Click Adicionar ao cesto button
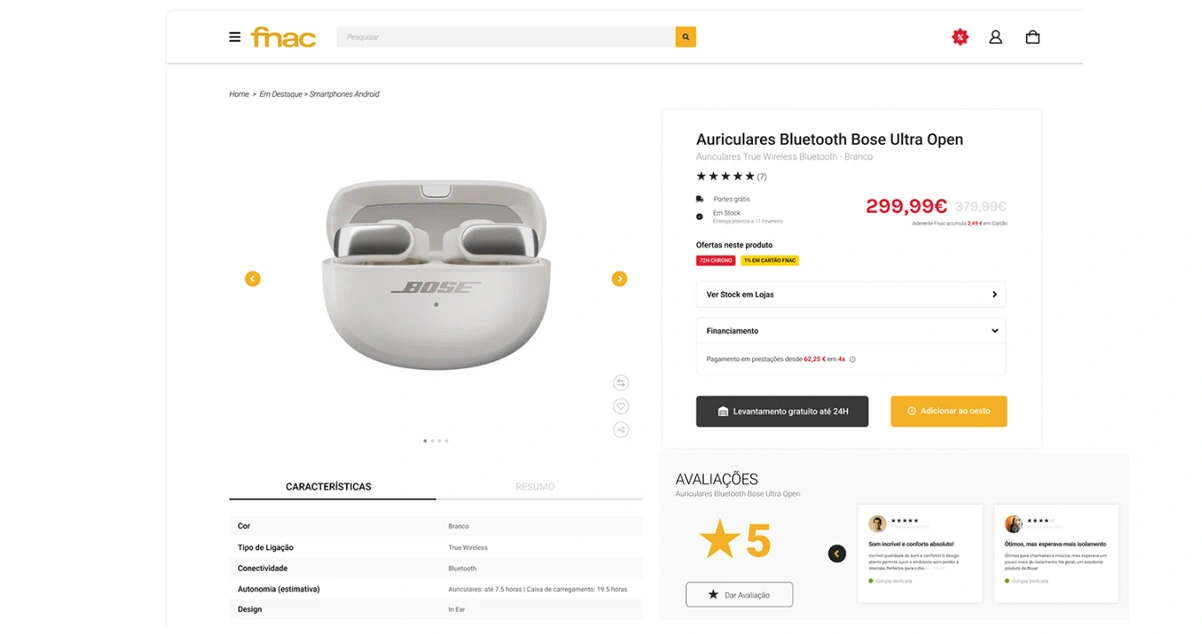Image resolution: width=1202 pixels, height=634 pixels. click(x=948, y=411)
